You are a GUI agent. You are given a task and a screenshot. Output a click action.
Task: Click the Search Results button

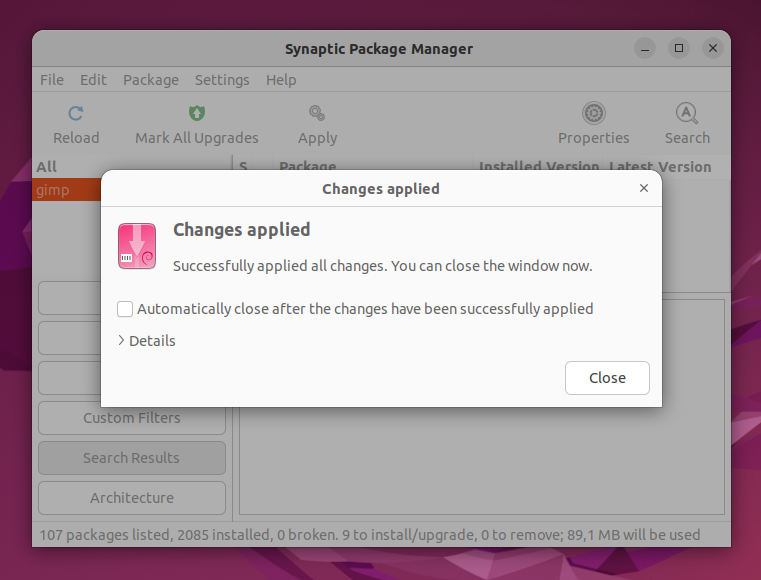click(132, 458)
